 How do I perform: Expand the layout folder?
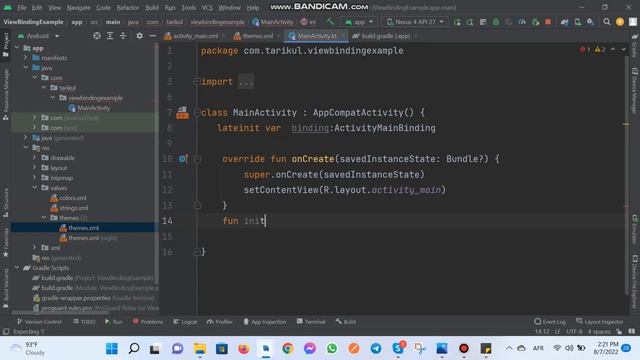point(35,167)
